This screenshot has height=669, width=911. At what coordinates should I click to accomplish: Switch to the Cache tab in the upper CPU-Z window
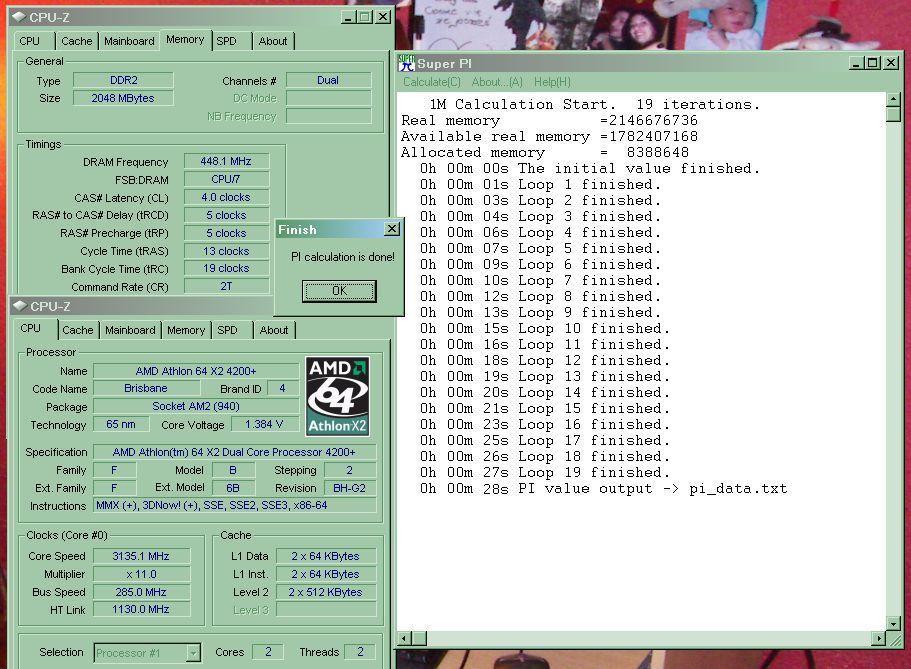pos(77,41)
